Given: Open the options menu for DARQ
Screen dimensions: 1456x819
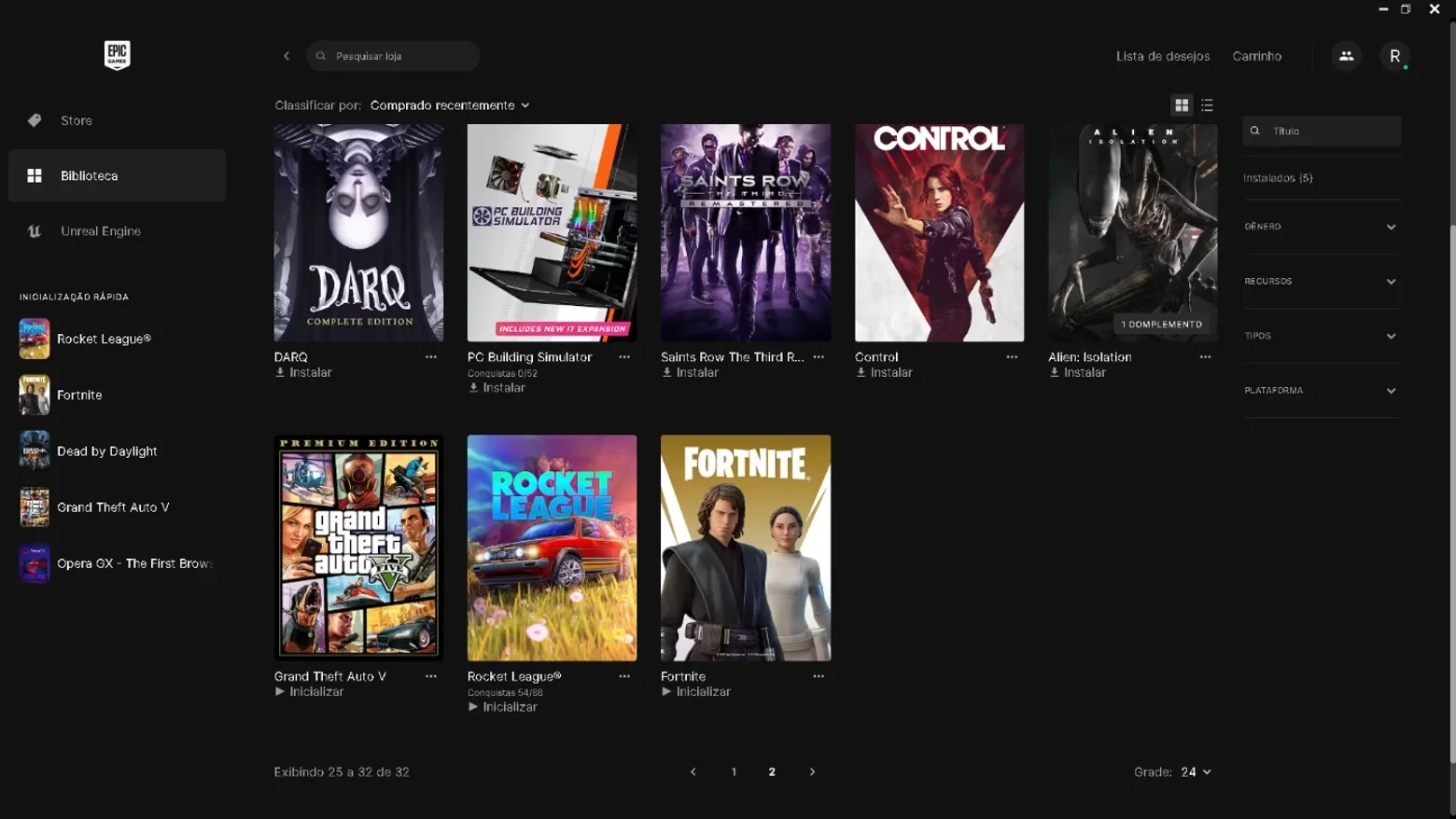Looking at the screenshot, I should 431,357.
